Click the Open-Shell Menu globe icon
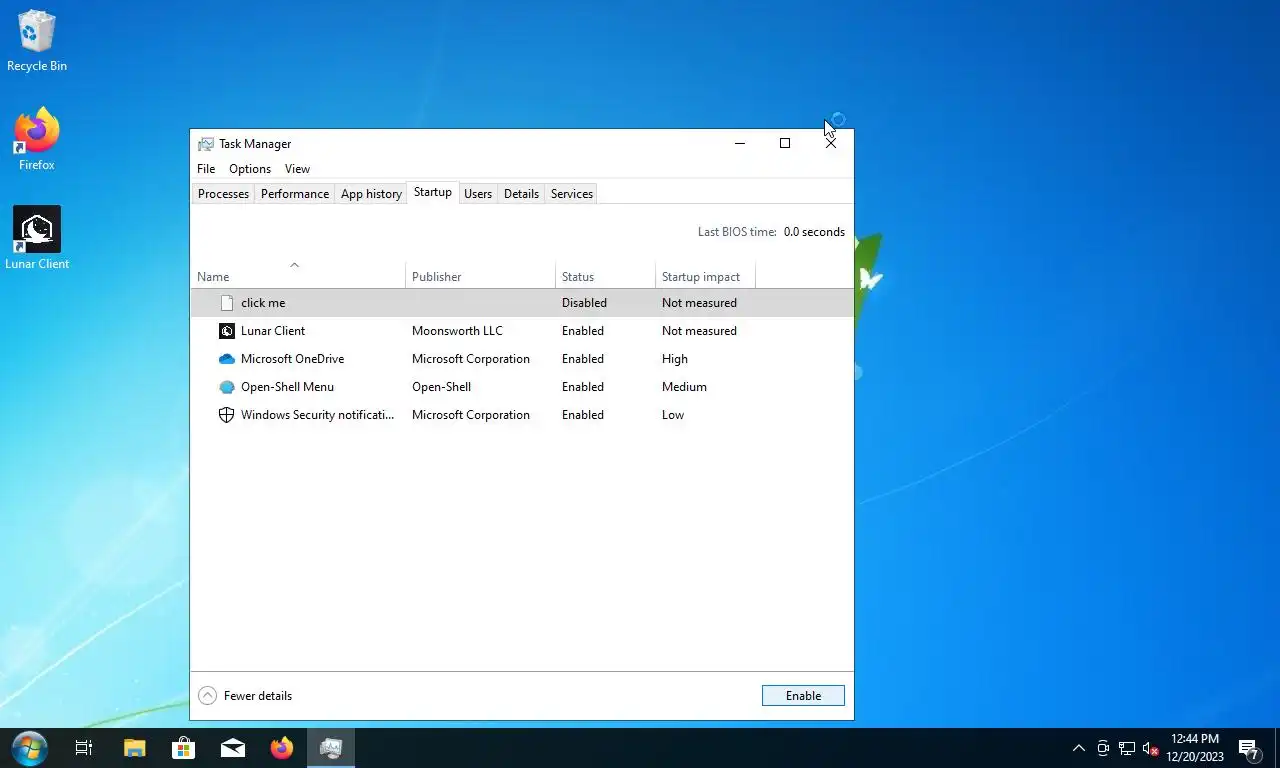Viewport: 1280px width, 768px height. pos(226,387)
